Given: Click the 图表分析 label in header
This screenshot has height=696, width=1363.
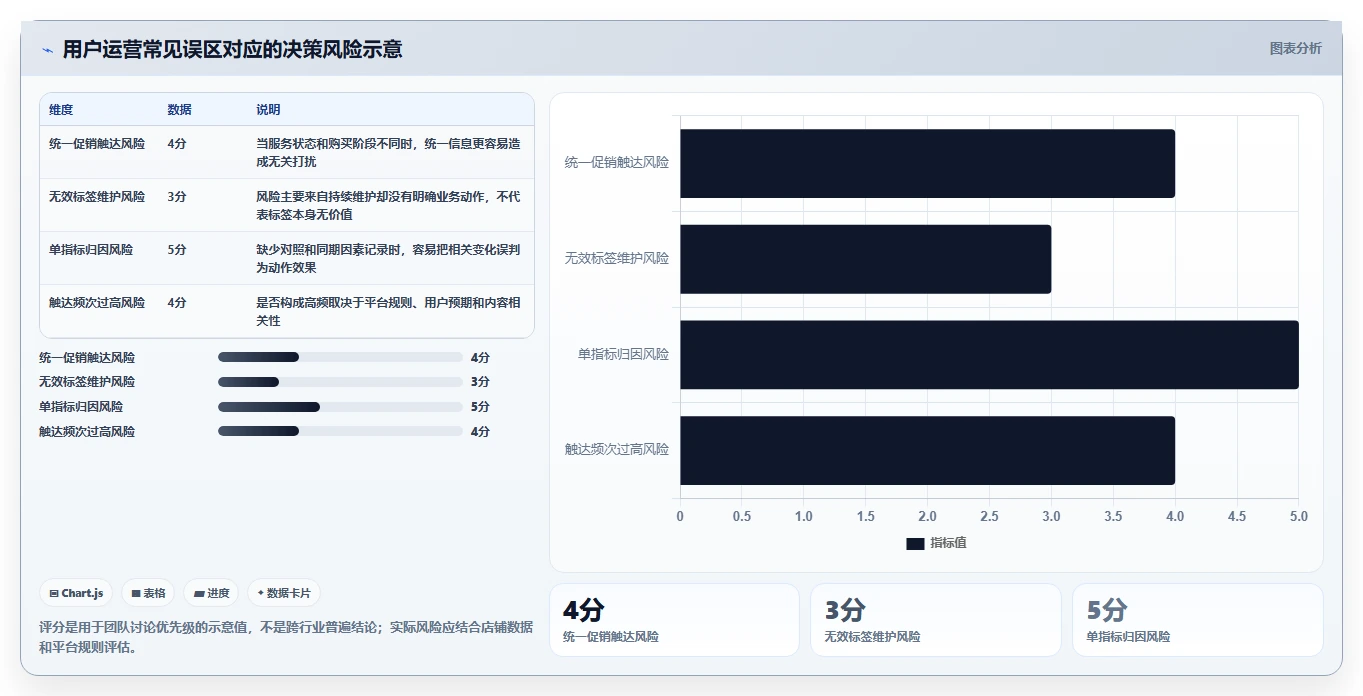Looking at the screenshot, I should (1295, 48).
